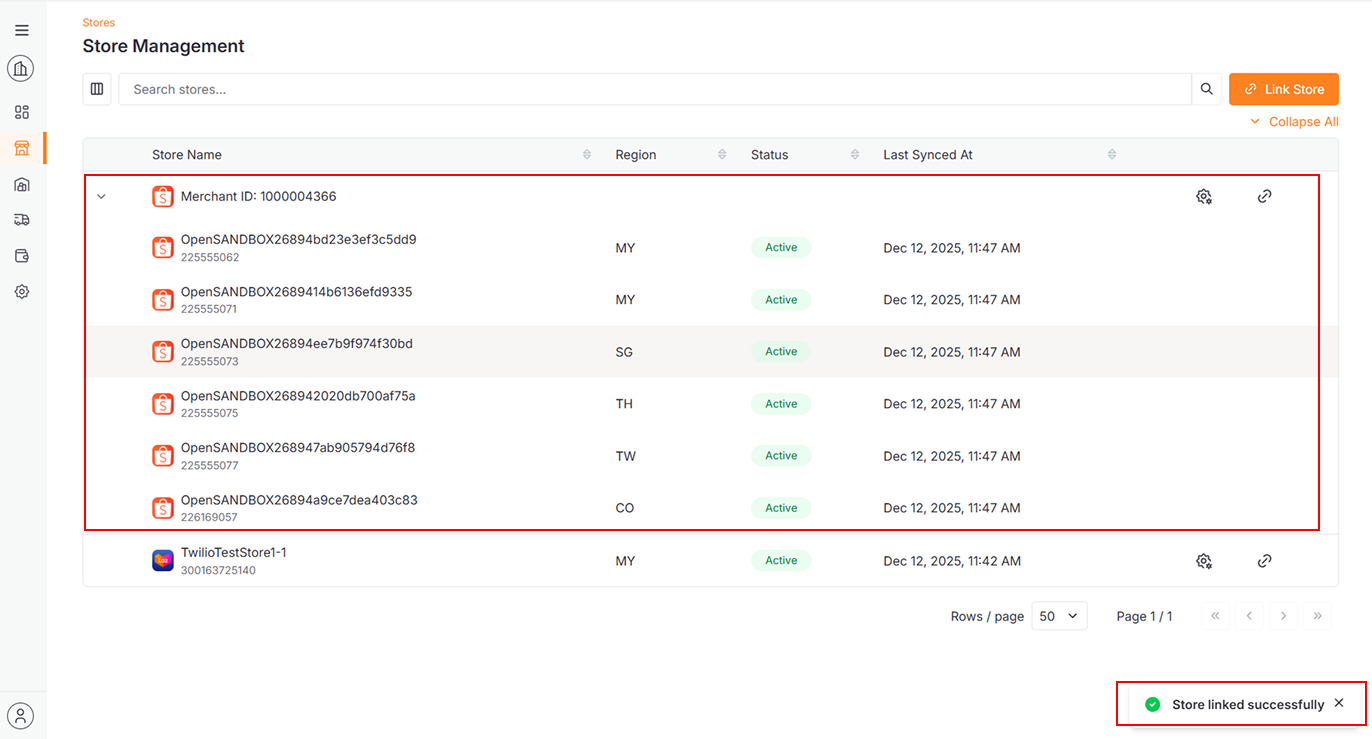This screenshot has height=739, width=1372.
Task: Open the rows per page dropdown
Action: tap(1059, 616)
